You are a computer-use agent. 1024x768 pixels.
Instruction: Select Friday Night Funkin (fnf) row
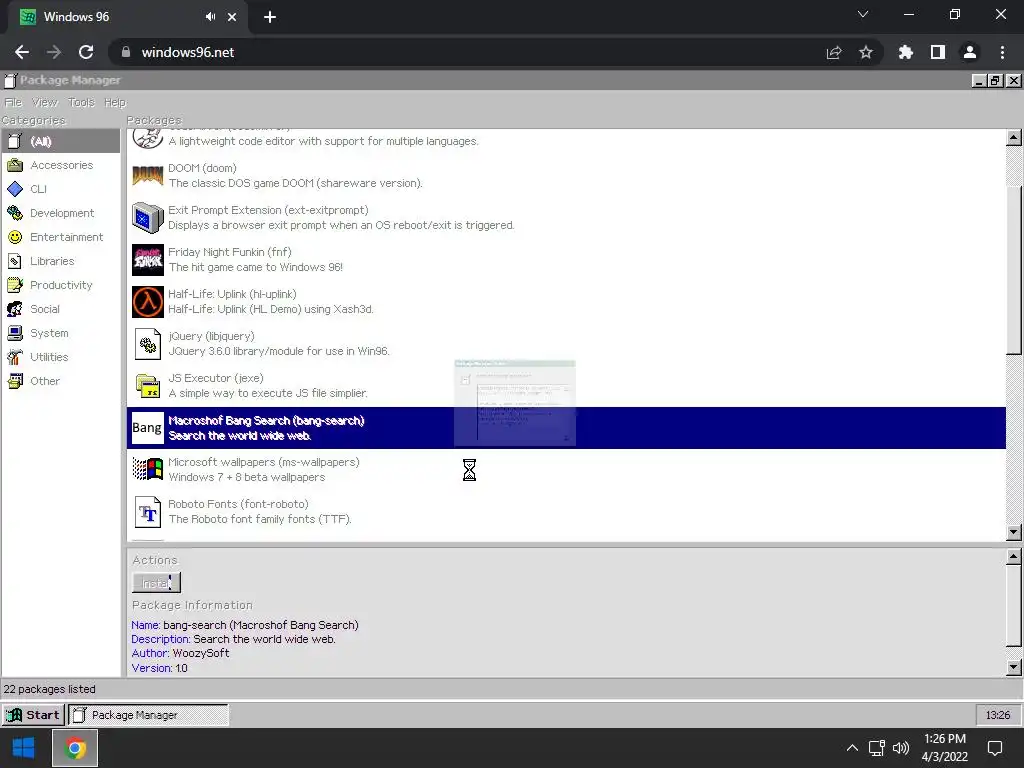(x=566, y=260)
